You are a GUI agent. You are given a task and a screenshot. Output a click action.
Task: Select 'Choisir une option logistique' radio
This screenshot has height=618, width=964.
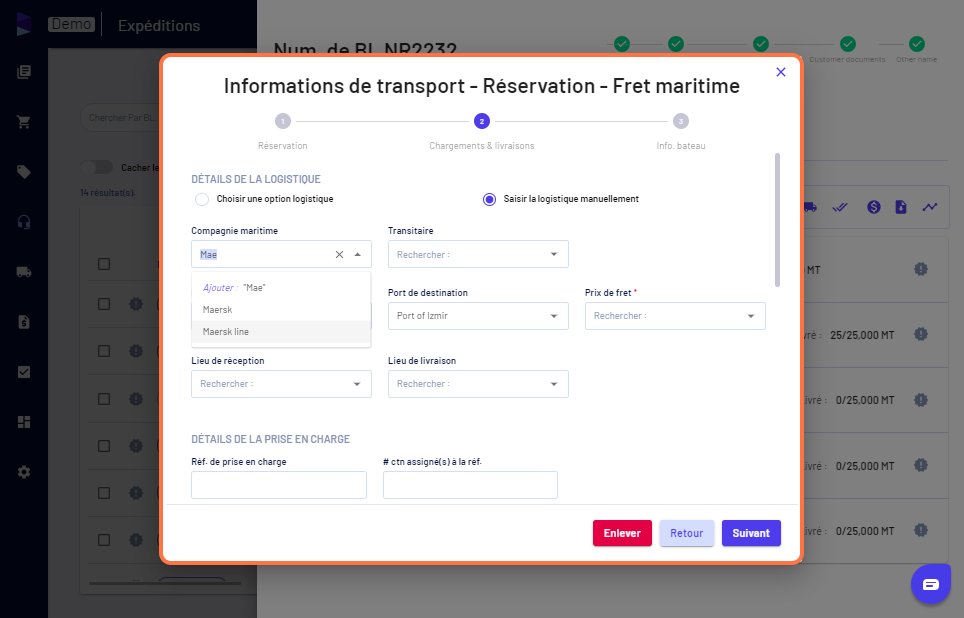202,199
